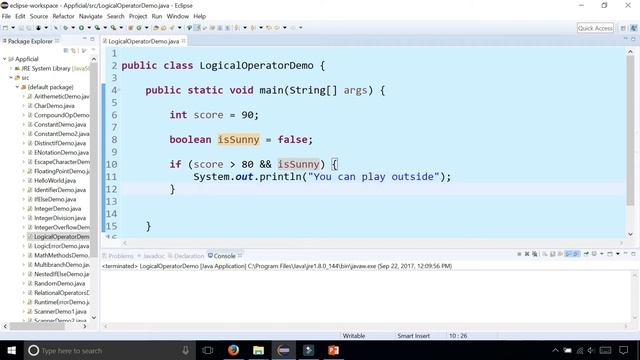Open the Navigate menu
The width and height of the screenshot is (640, 360).
point(91,16)
